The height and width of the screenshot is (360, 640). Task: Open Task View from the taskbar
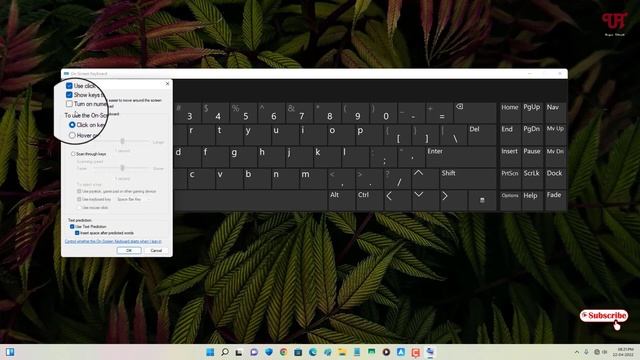pos(239,352)
